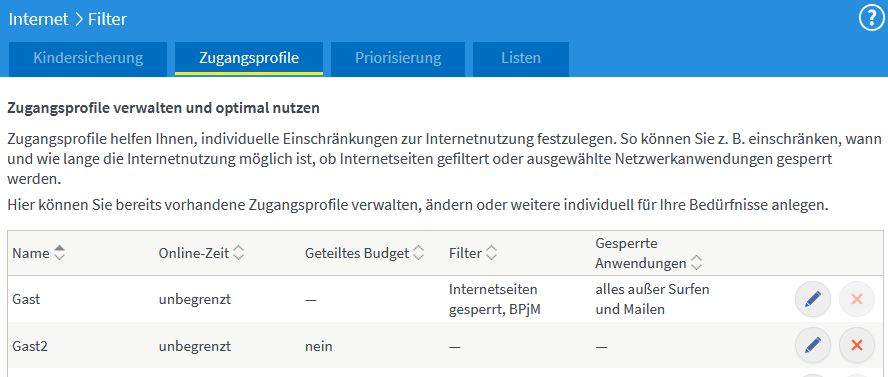888x377 pixels.
Task: Go to the Listen tab
Action: pos(520,58)
